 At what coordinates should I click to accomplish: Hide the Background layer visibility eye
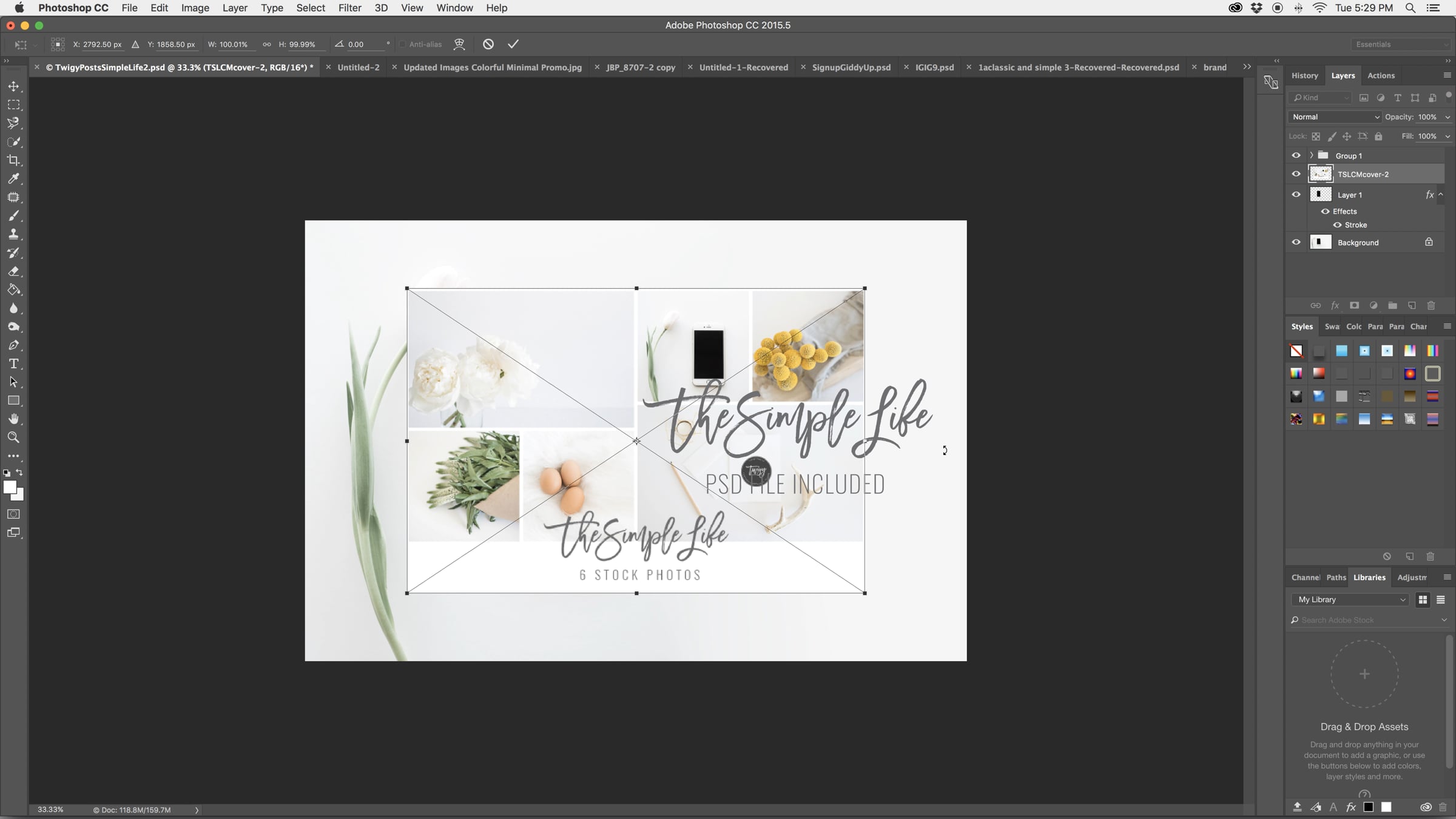pos(1296,242)
